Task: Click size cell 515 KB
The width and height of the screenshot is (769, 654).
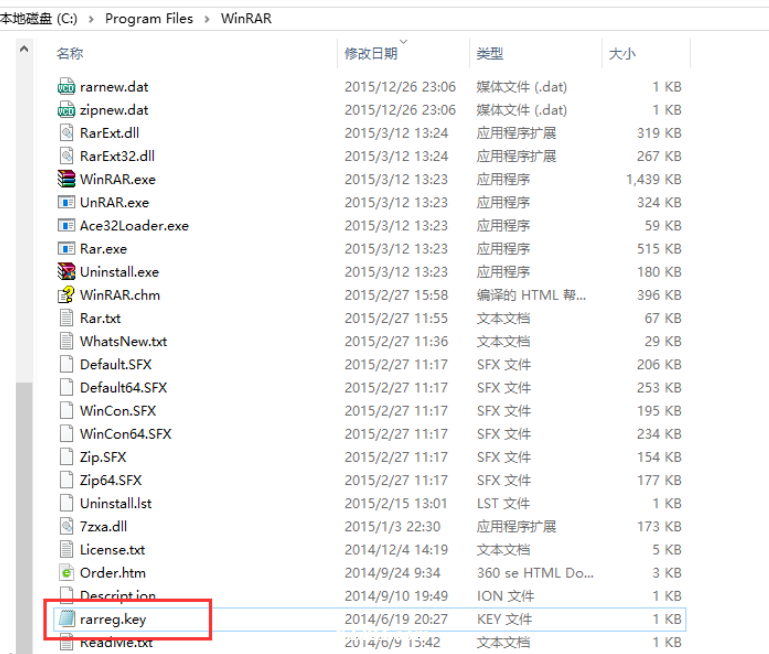Action: pyautogui.click(x=659, y=249)
